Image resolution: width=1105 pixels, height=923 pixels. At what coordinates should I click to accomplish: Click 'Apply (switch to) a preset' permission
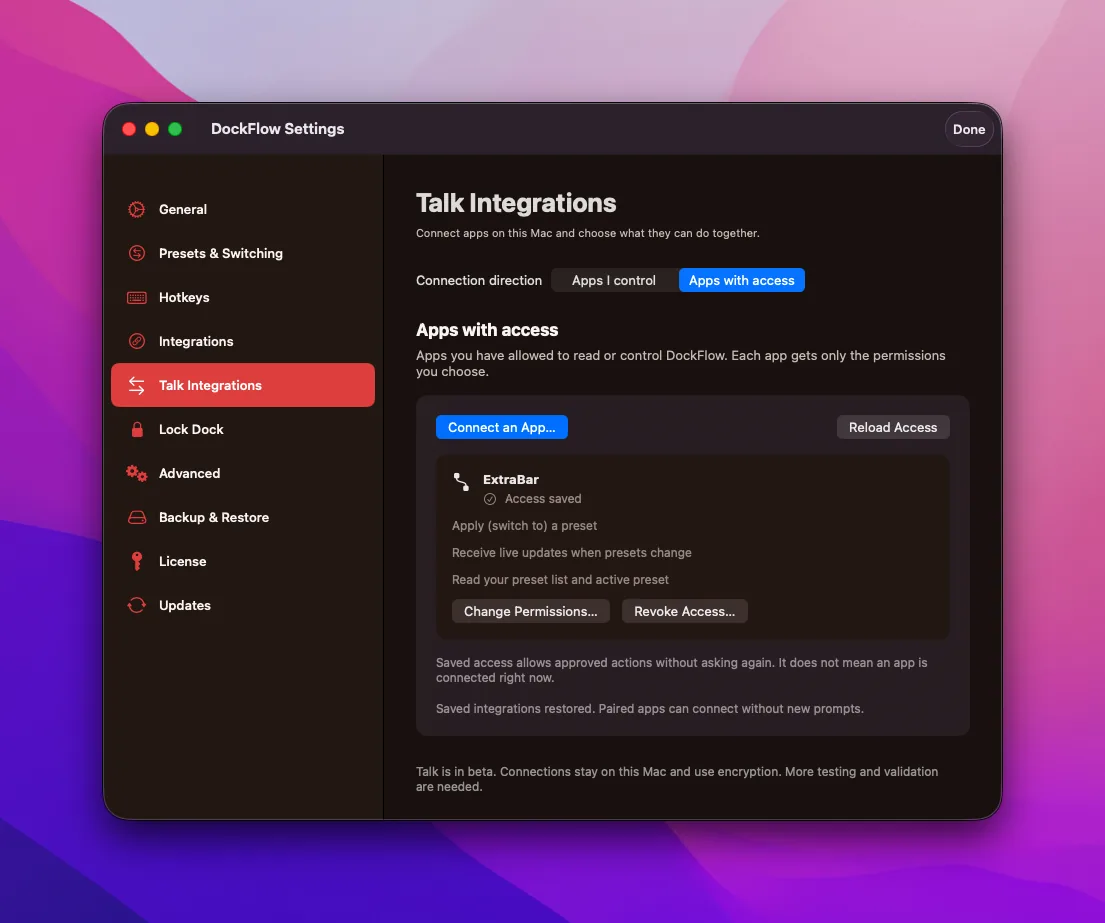point(524,526)
